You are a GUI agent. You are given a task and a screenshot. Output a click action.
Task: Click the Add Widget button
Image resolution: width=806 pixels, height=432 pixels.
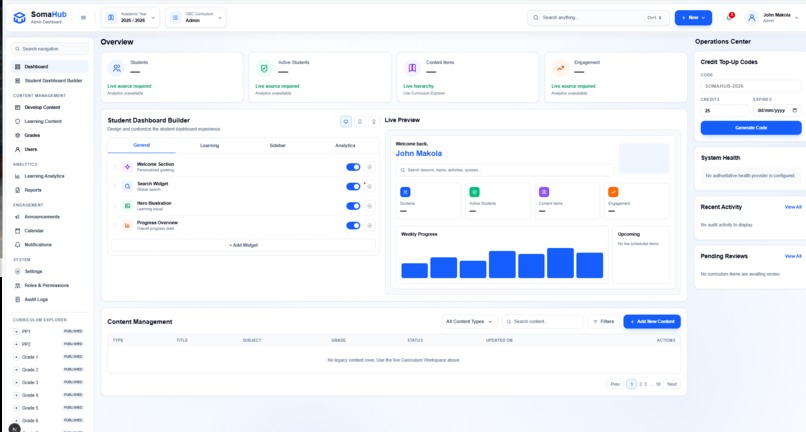click(x=243, y=245)
